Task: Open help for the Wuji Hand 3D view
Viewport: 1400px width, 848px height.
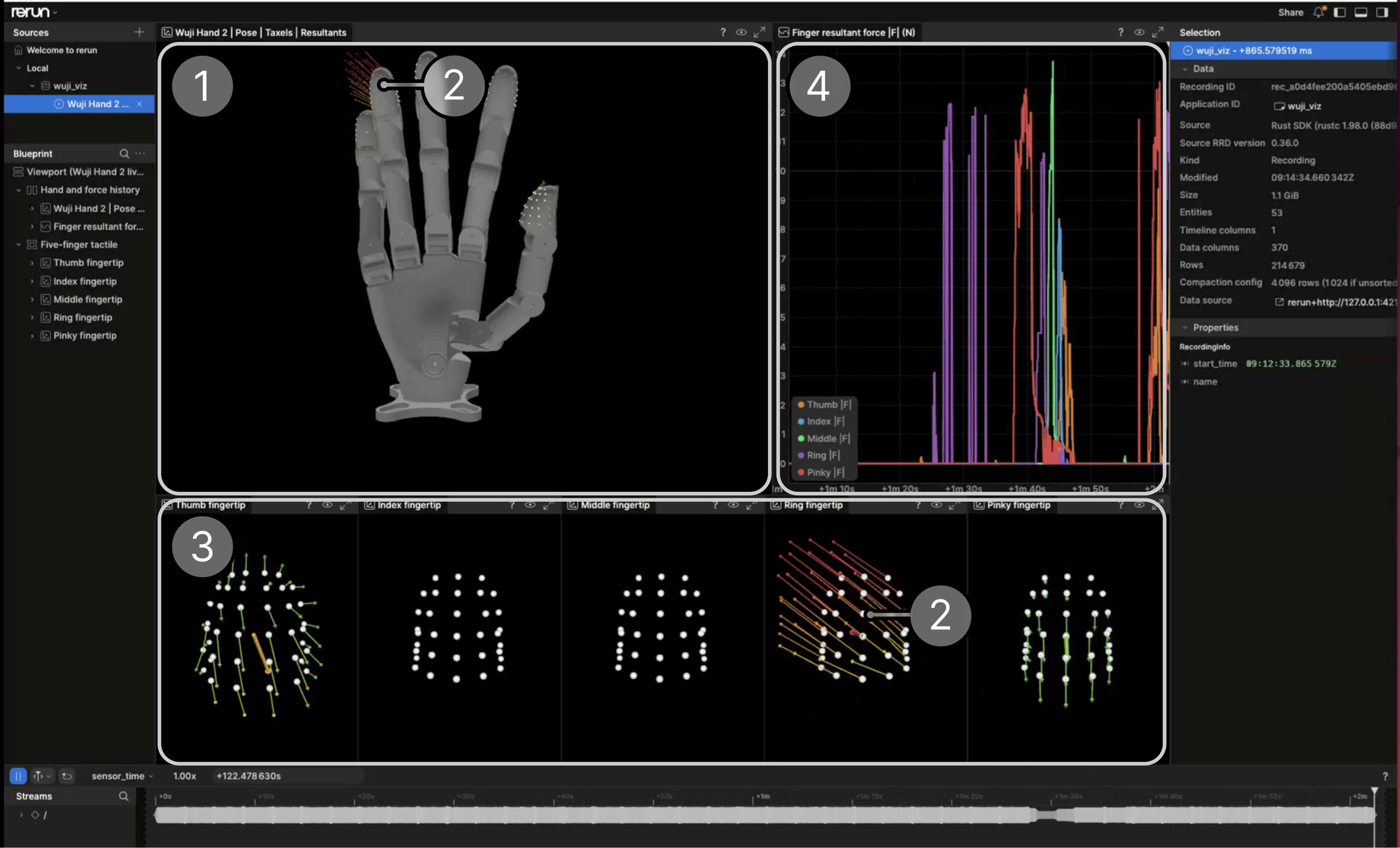Action: pyautogui.click(x=723, y=33)
